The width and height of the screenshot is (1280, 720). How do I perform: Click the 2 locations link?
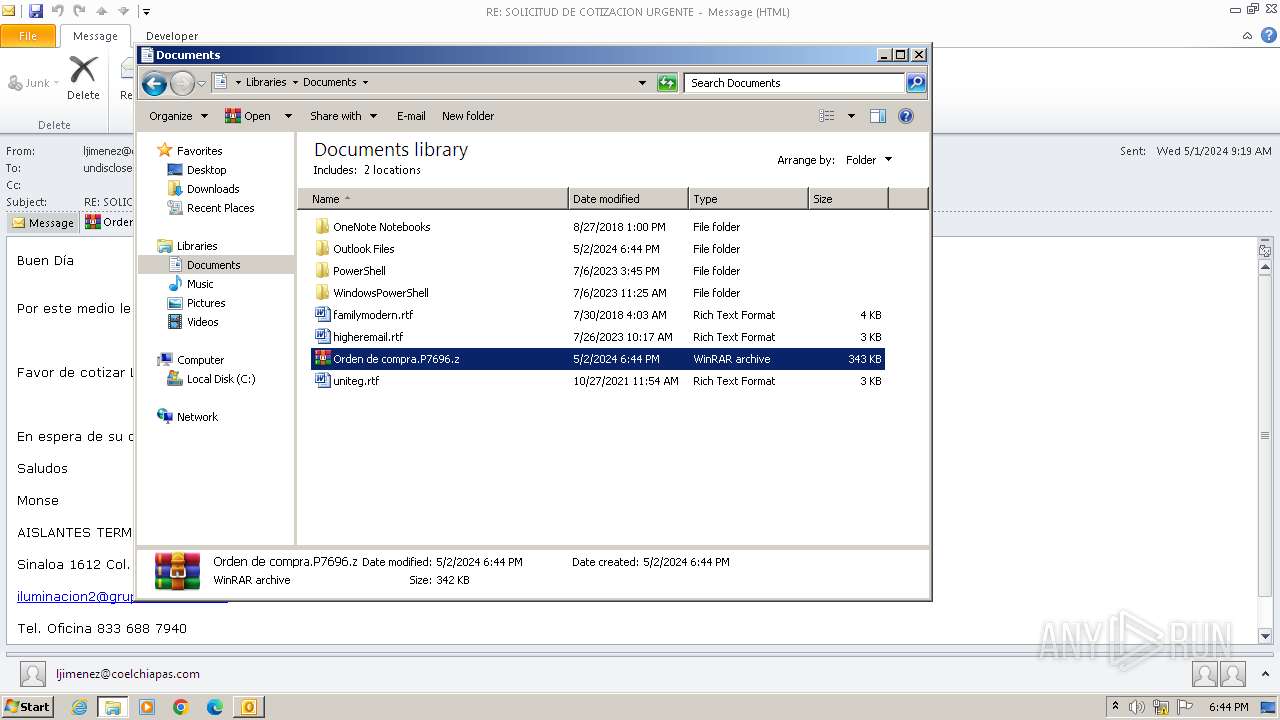point(392,170)
